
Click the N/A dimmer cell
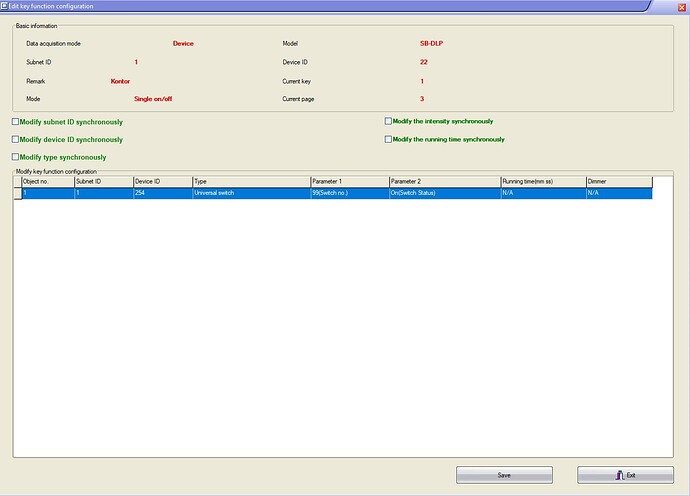(x=619, y=193)
